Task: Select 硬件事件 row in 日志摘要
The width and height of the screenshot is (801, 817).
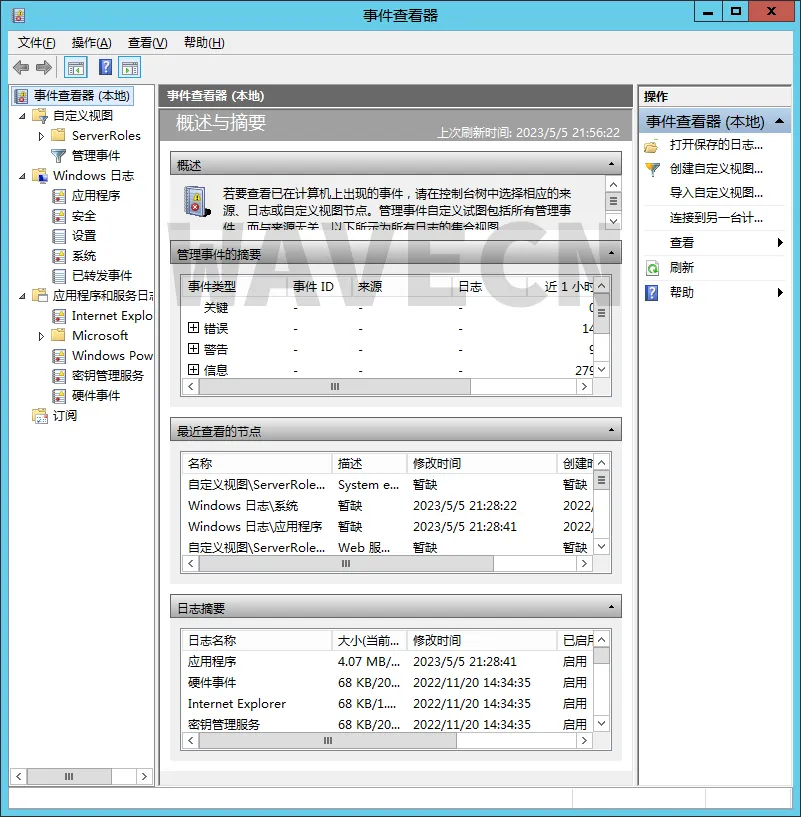Action: (387, 683)
